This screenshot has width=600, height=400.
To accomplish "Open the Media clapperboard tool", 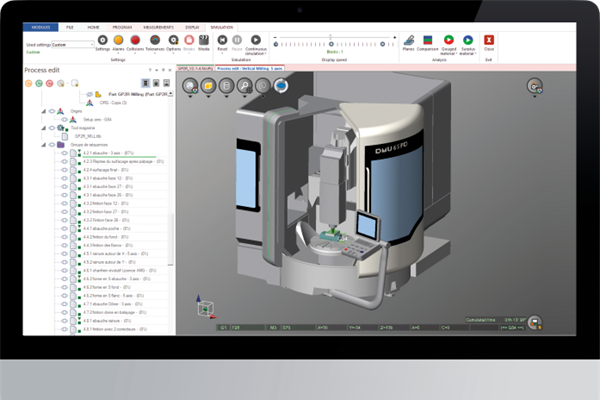I will click(204, 40).
